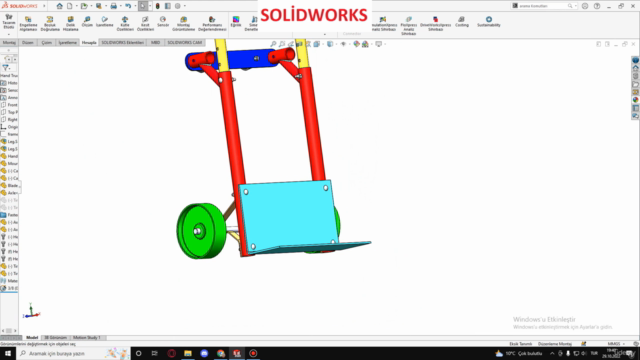640x360 pixels.
Task: Open dropdown arrow next to Save icon
Action: click(105, 6)
